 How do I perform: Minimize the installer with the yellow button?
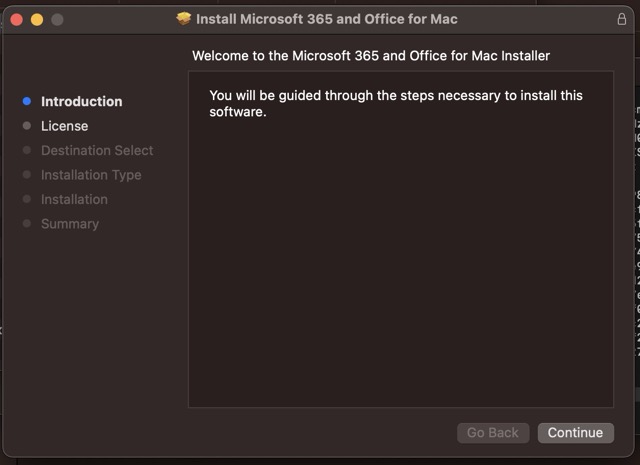click(x=36, y=19)
